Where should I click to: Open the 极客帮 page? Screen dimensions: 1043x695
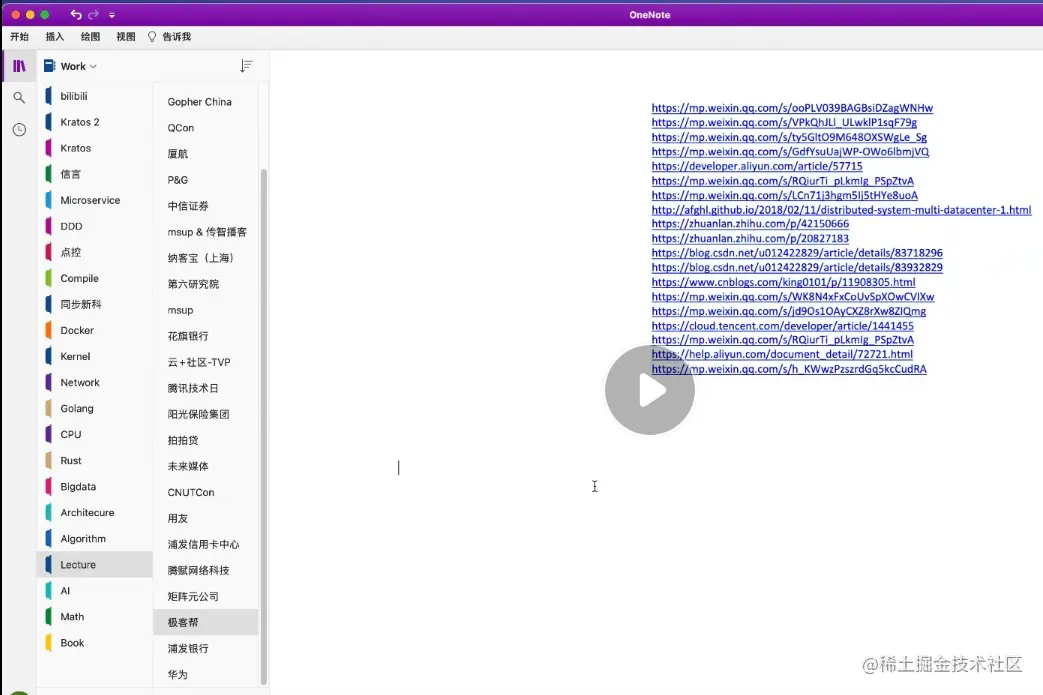click(206, 623)
